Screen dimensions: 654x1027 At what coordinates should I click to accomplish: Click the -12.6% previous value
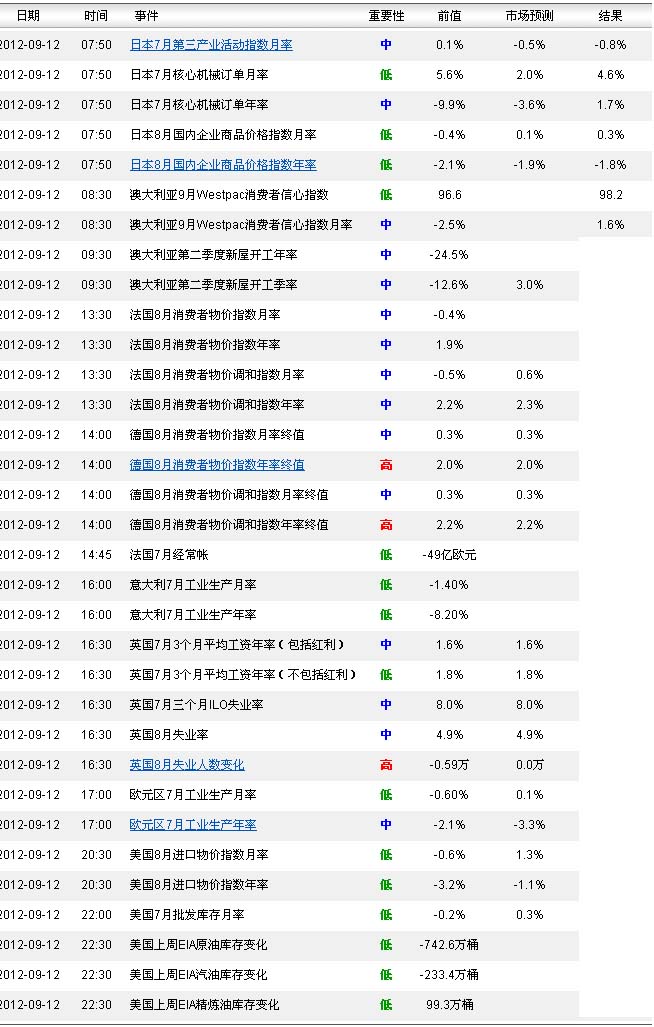coord(449,285)
